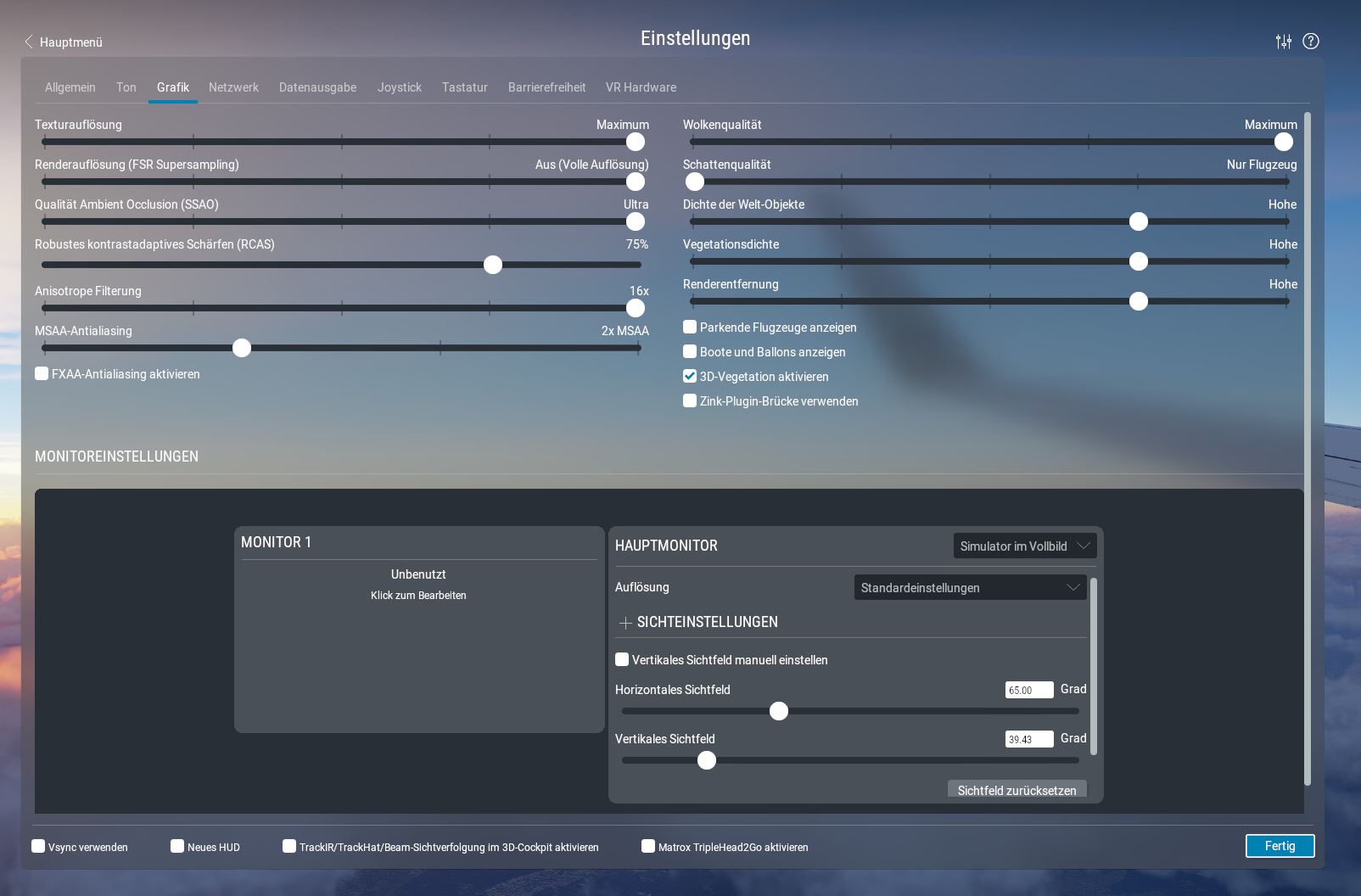Switch to the Ton tab
This screenshot has width=1361, height=896.
126,87
